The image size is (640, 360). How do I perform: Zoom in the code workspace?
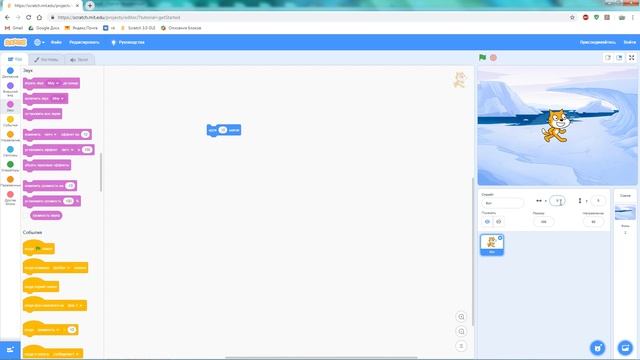461,317
